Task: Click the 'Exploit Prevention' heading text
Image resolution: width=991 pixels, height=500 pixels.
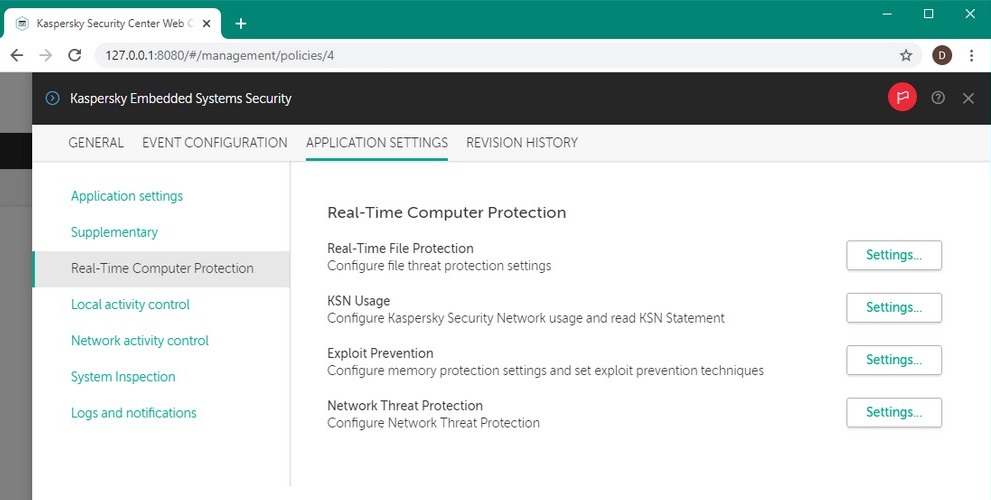Action: click(380, 353)
